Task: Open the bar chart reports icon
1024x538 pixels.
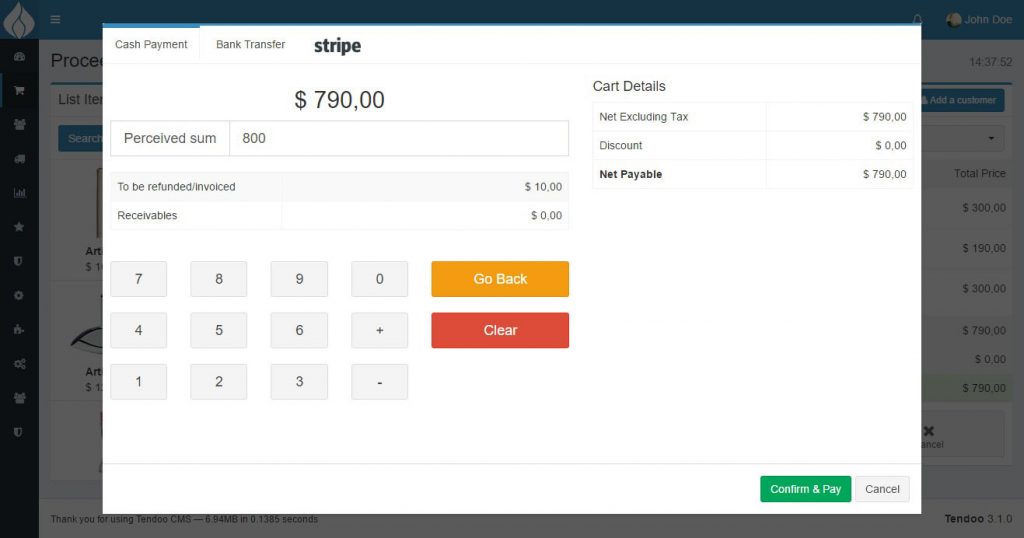Action: click(19, 193)
